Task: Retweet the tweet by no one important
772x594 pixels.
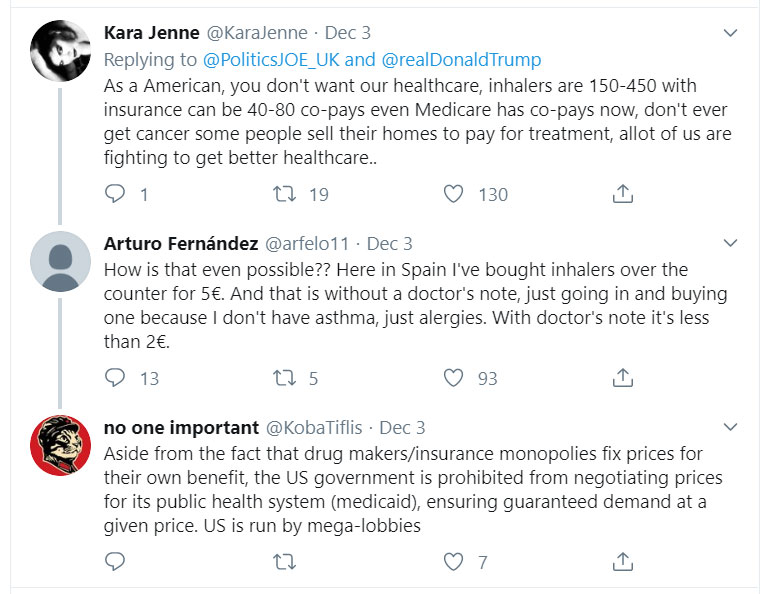Action: [x=285, y=562]
